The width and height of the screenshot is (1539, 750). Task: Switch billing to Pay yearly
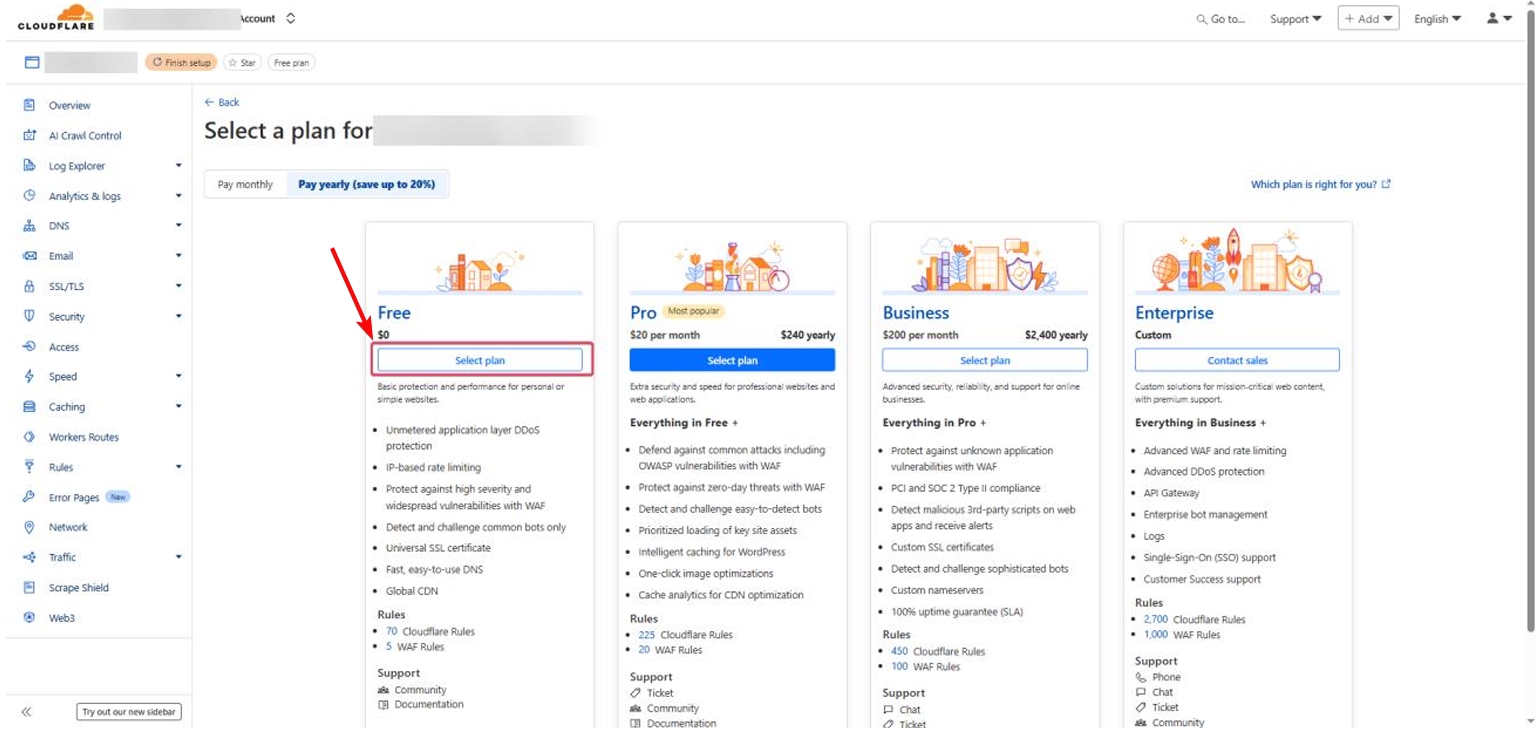click(x=367, y=184)
